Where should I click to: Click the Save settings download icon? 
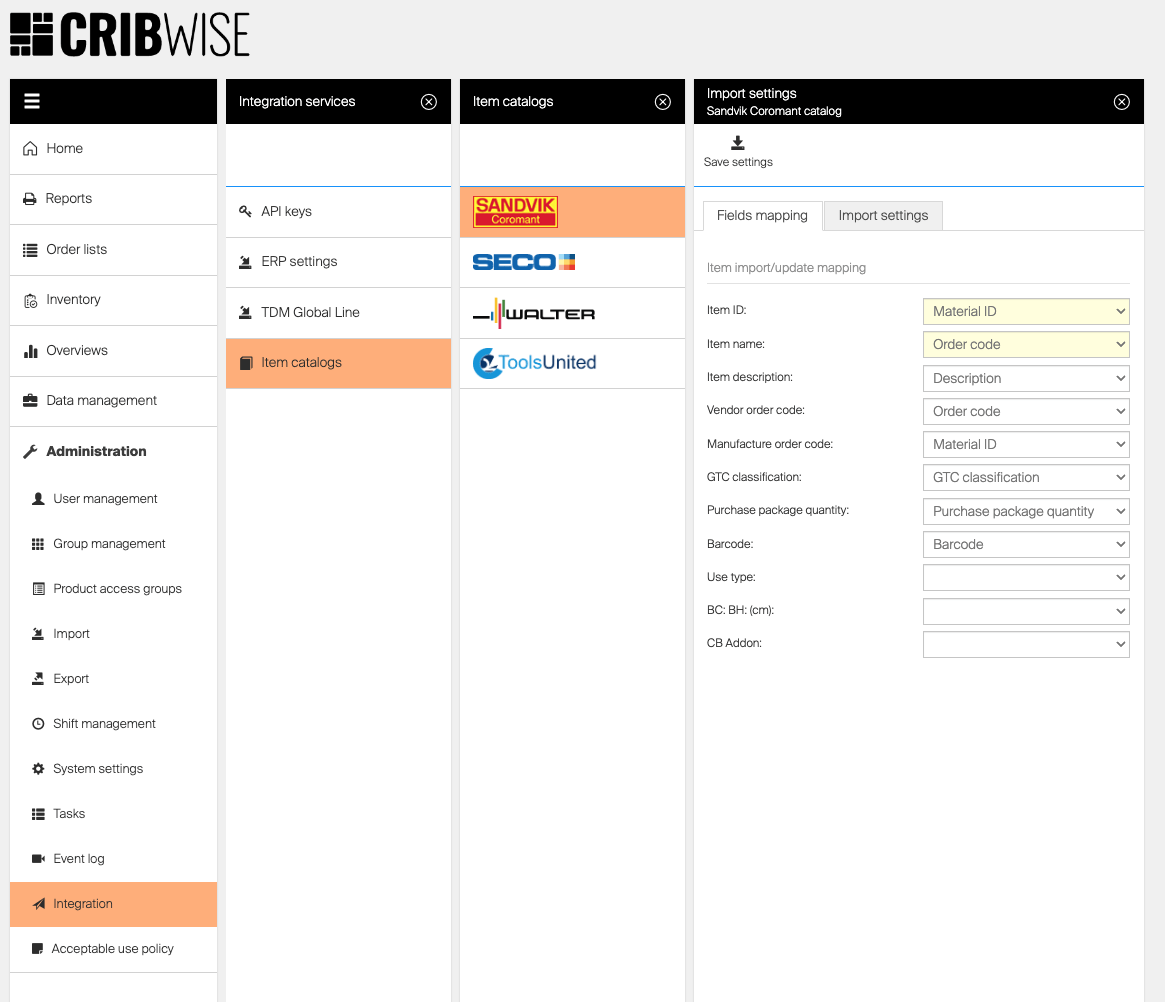pos(738,143)
